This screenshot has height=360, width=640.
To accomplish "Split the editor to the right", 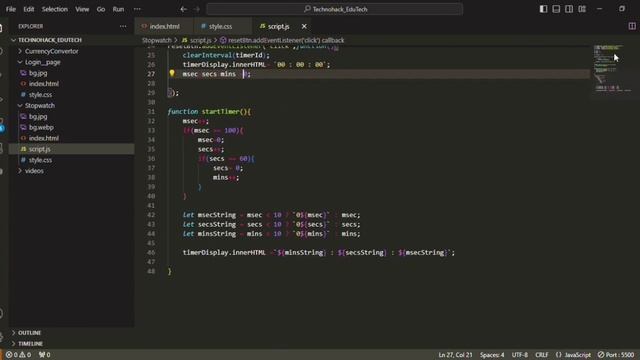I will 632,26.
